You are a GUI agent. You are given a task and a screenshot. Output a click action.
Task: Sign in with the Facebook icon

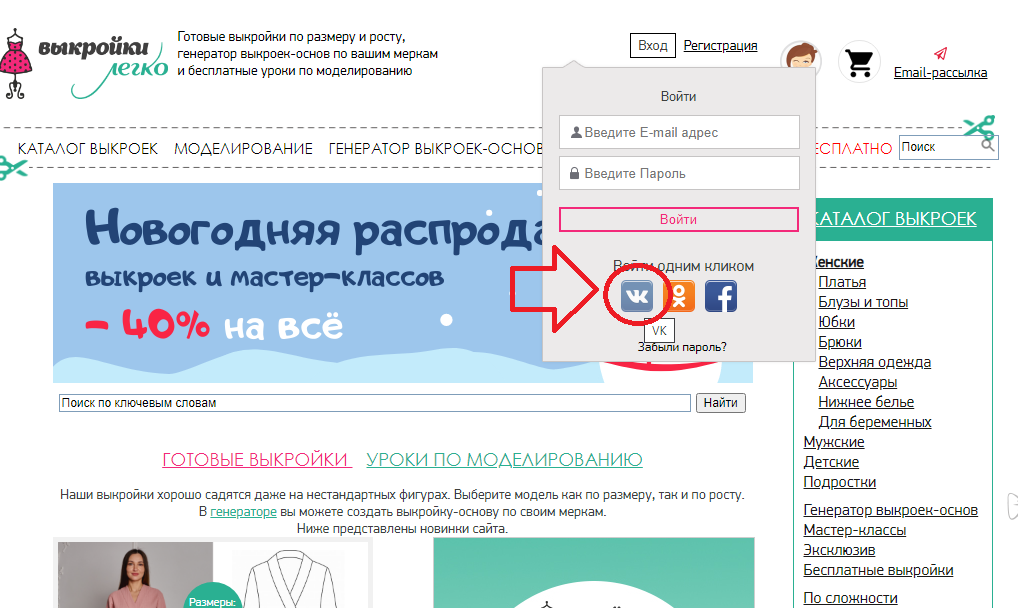[721, 296]
